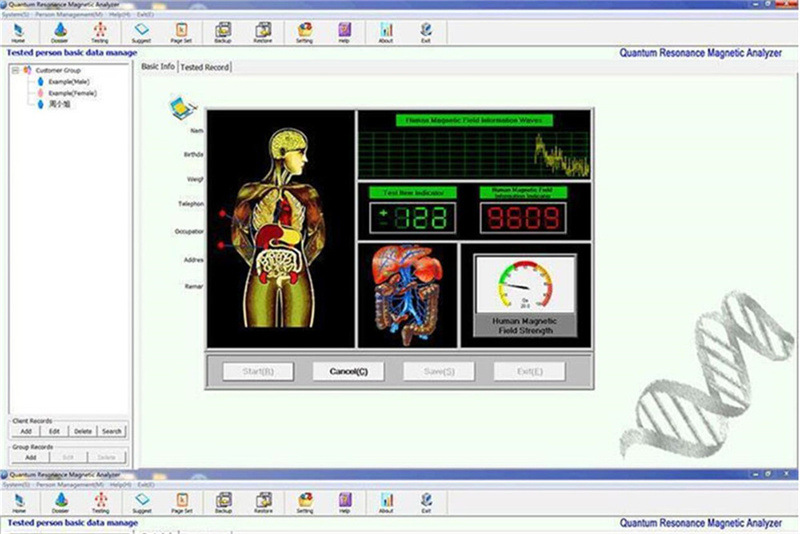Click the red magnetic field indicator display

(523, 218)
